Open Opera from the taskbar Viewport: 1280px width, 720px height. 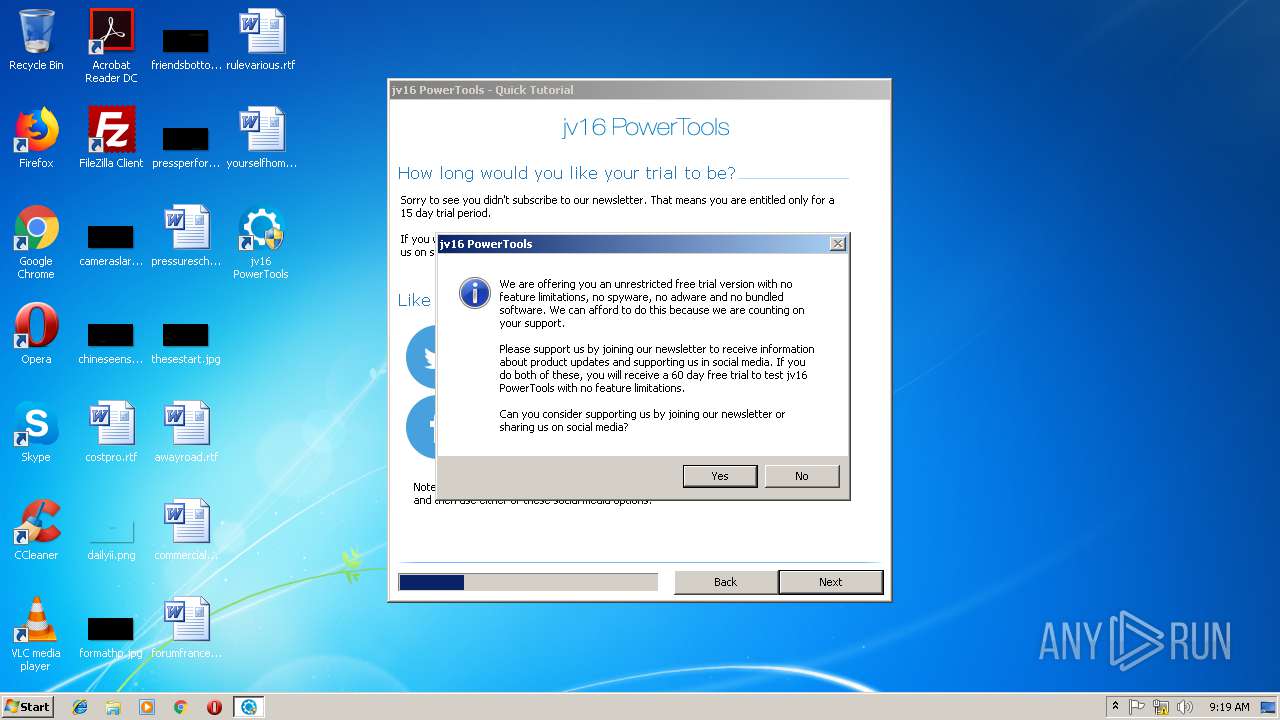(214, 707)
